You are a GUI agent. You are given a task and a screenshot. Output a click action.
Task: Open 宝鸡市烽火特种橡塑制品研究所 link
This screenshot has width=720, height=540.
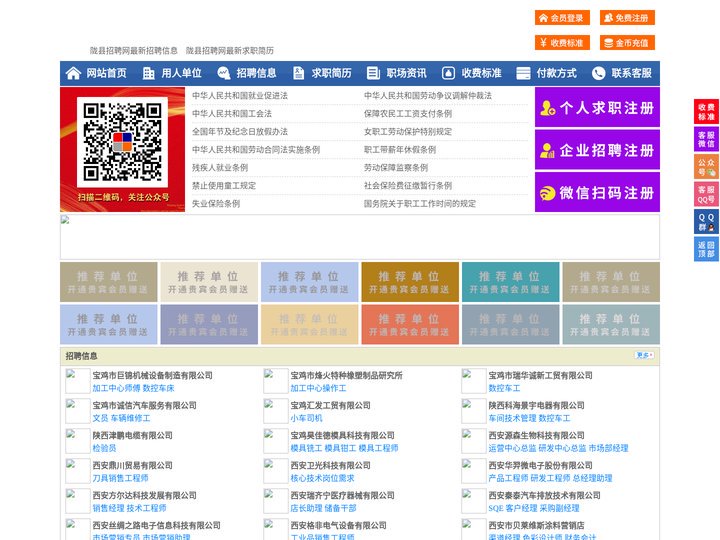[346, 375]
